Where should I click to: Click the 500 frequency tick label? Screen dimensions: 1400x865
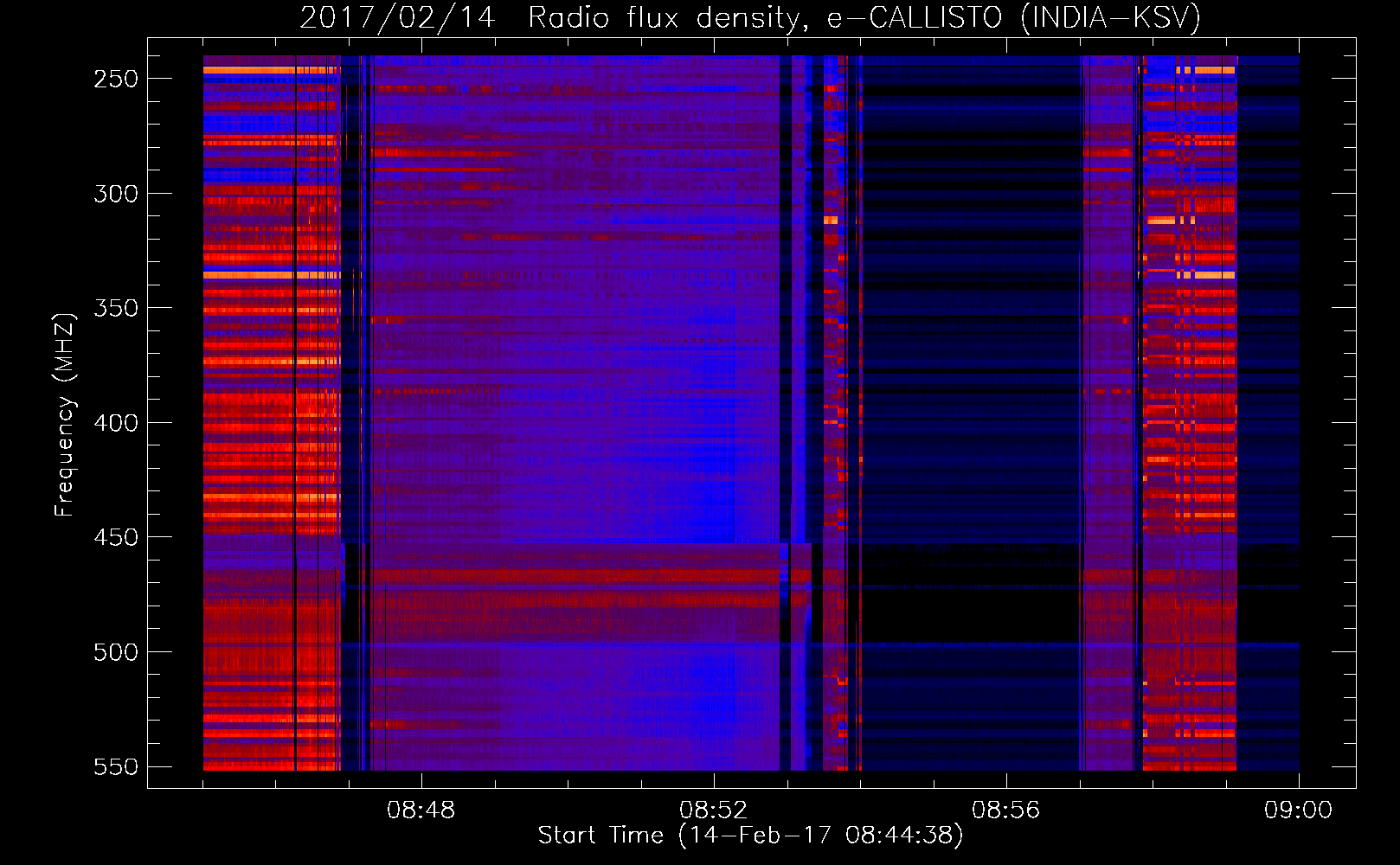(116, 652)
